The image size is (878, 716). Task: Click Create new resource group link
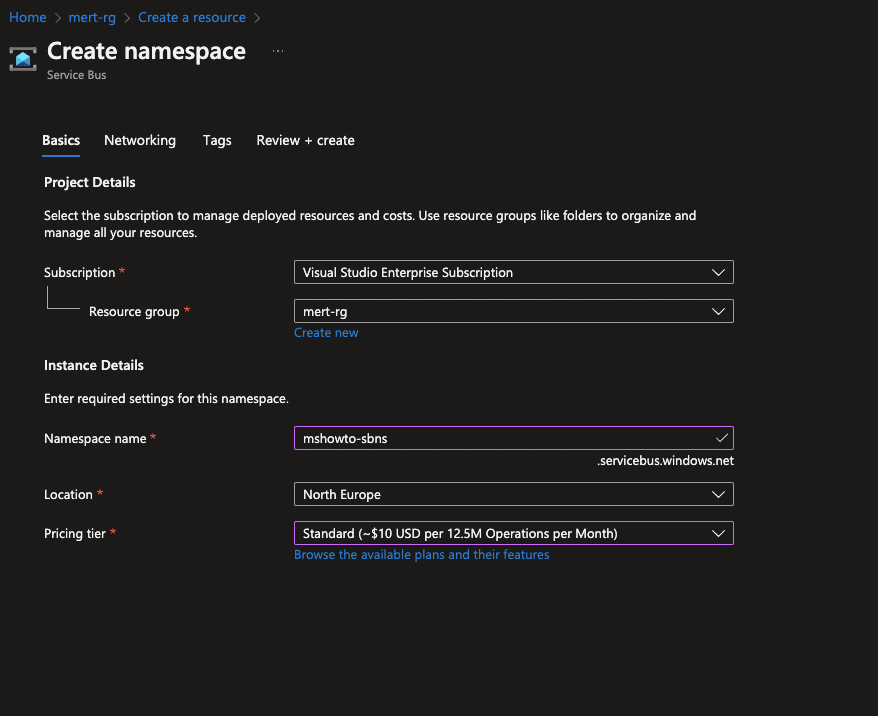[x=326, y=333]
